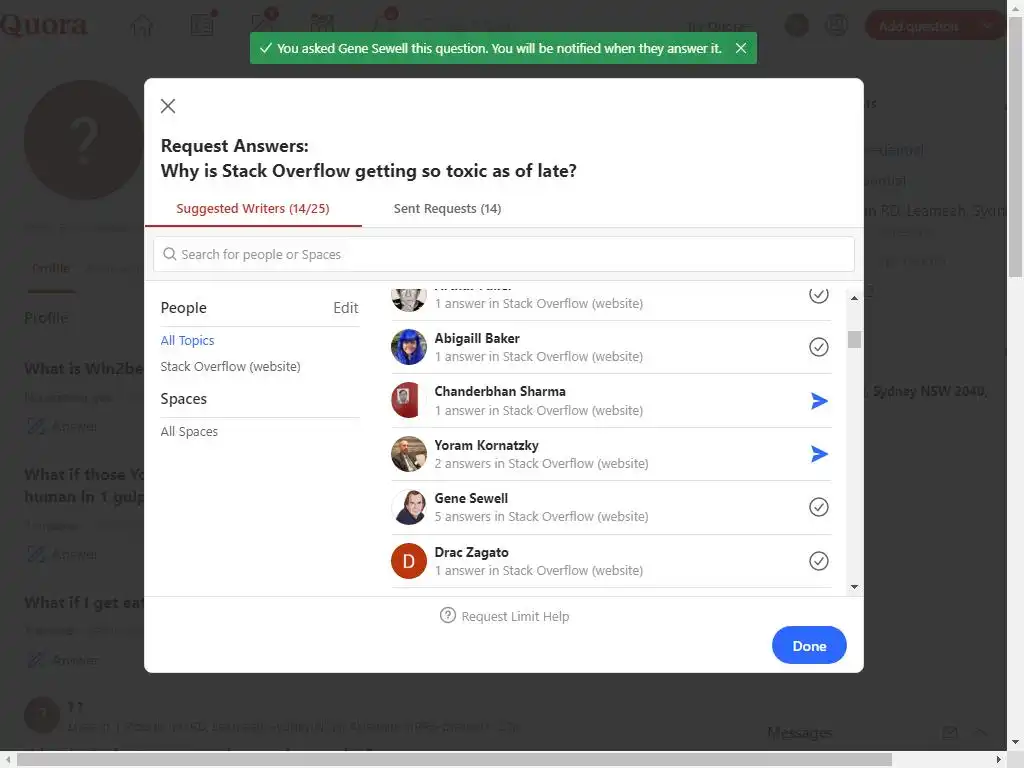Open Gene Sewell's profile picture

pyautogui.click(x=409, y=507)
